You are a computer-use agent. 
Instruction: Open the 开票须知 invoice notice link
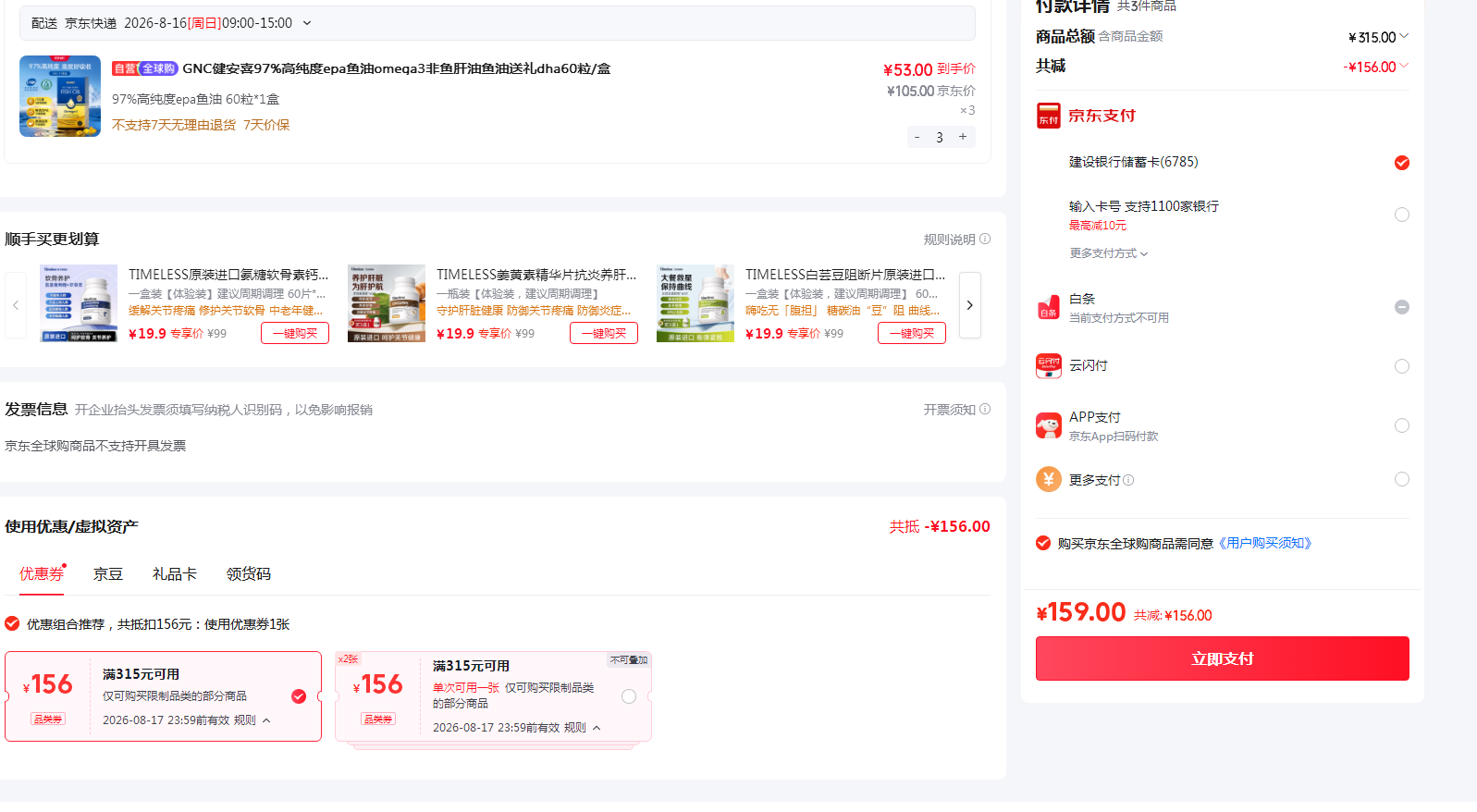point(950,410)
